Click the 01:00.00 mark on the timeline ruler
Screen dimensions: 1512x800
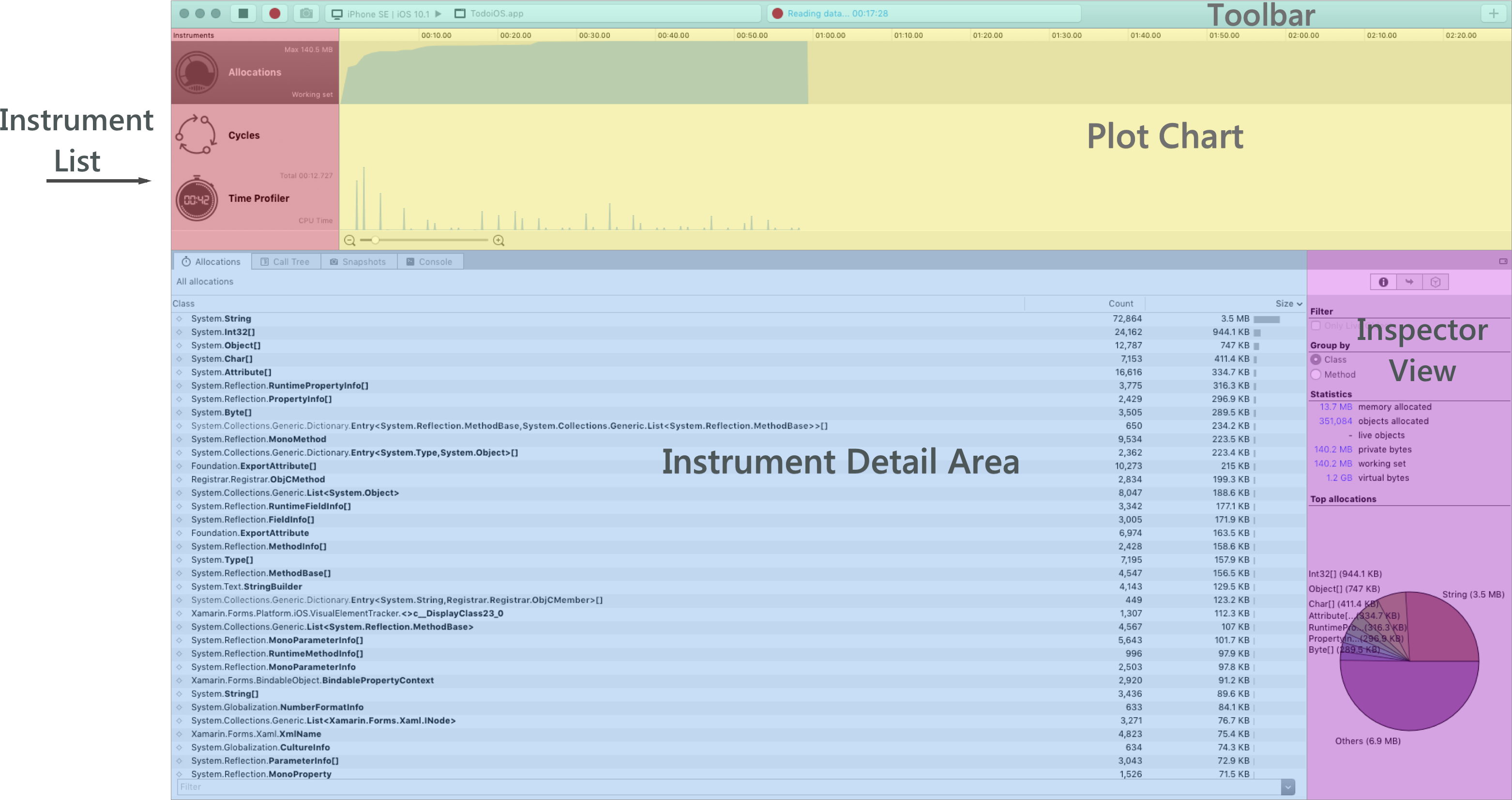pyautogui.click(x=830, y=35)
